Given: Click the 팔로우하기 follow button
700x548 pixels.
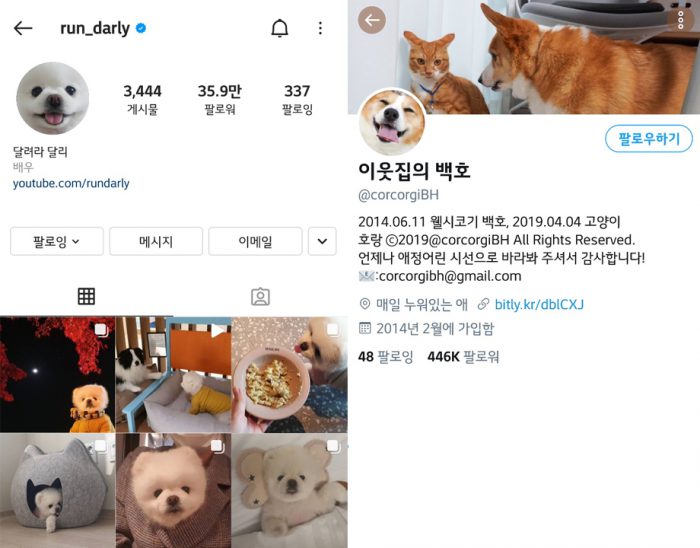Looking at the screenshot, I should (649, 139).
